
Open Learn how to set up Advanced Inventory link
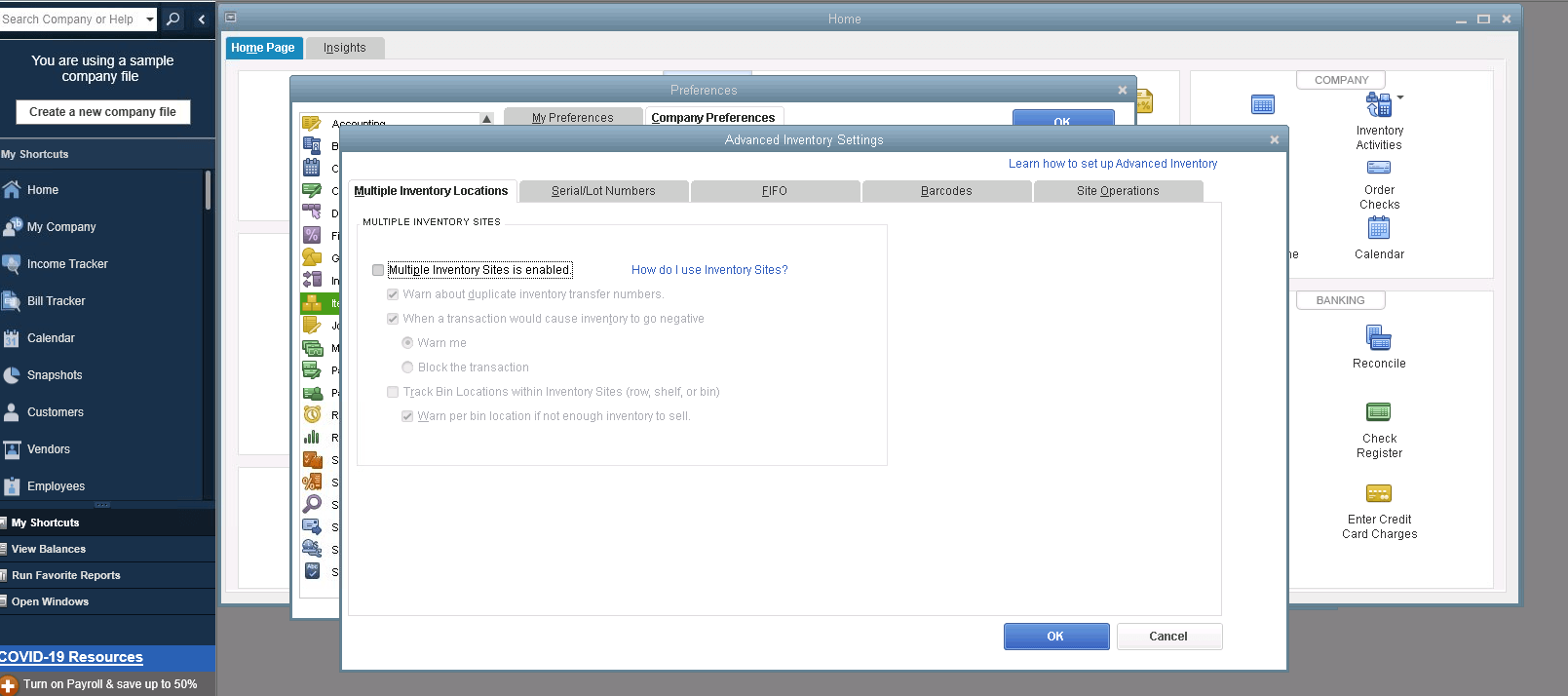(1112, 164)
